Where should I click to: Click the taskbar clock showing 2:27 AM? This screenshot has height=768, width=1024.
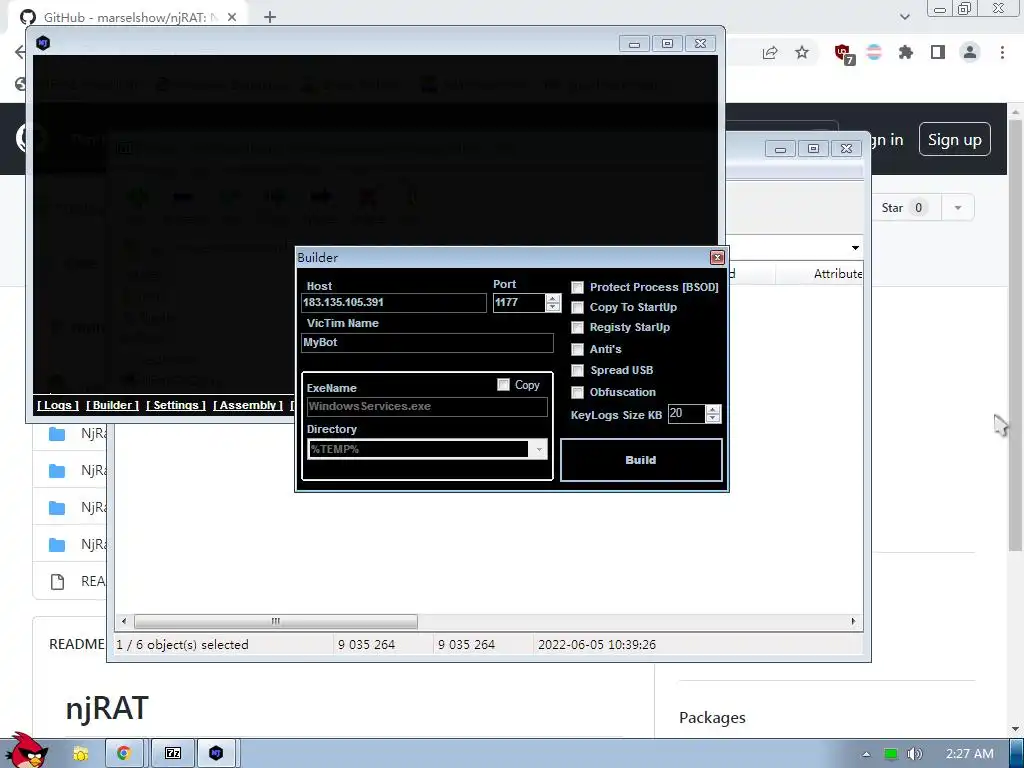[x=970, y=754]
